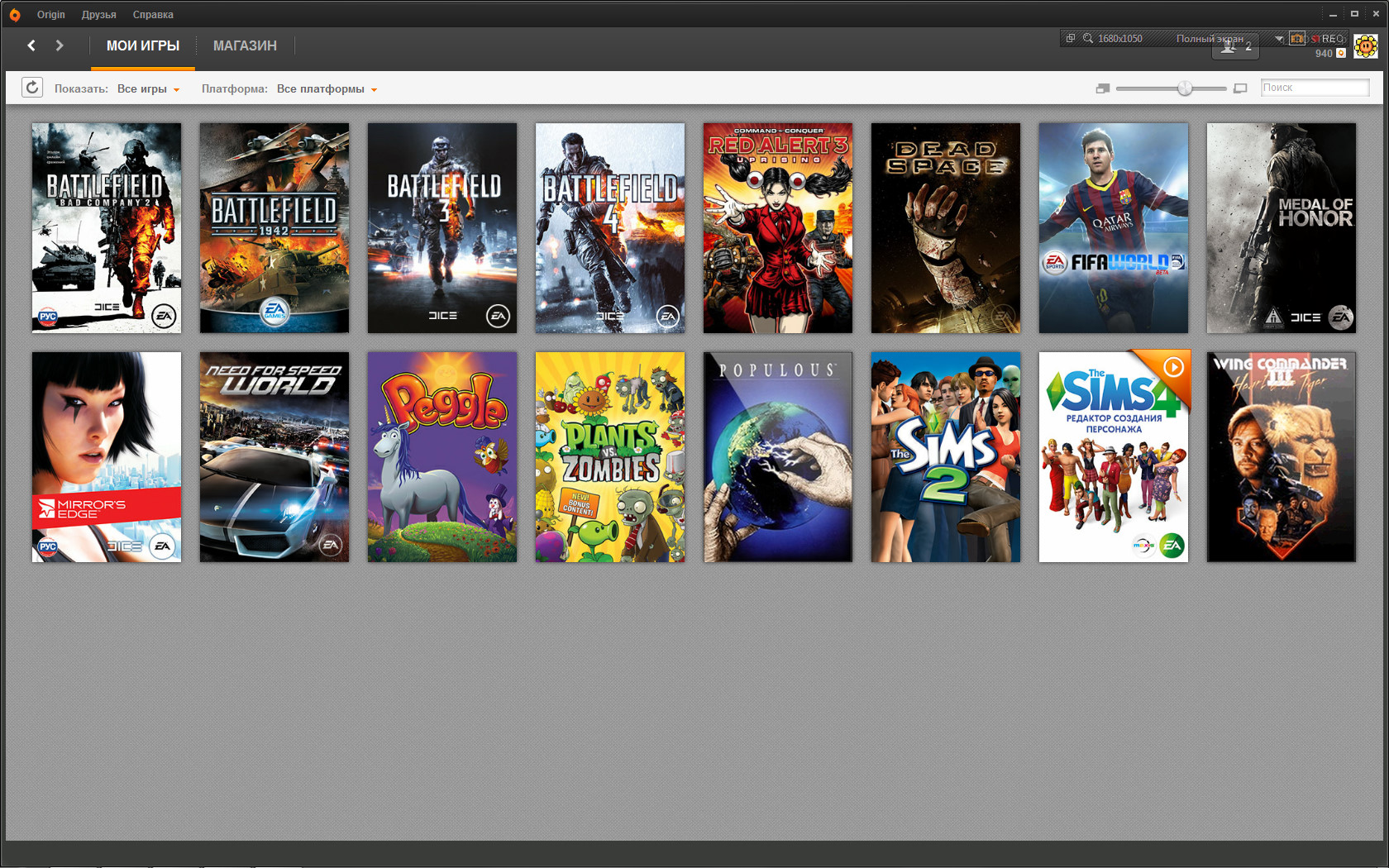Viewport: 1389px width, 868px height.
Task: Select The Sims 2 cover
Action: 946,457
